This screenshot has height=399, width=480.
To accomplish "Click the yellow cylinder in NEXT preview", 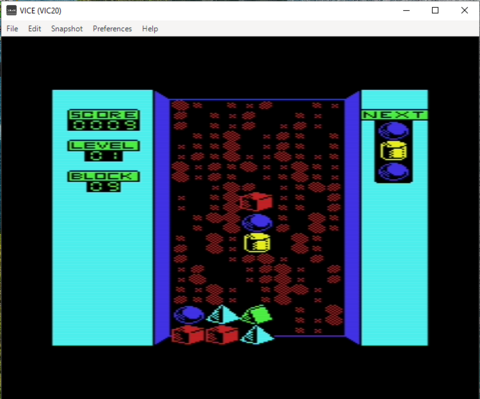I will pyautogui.click(x=394, y=151).
